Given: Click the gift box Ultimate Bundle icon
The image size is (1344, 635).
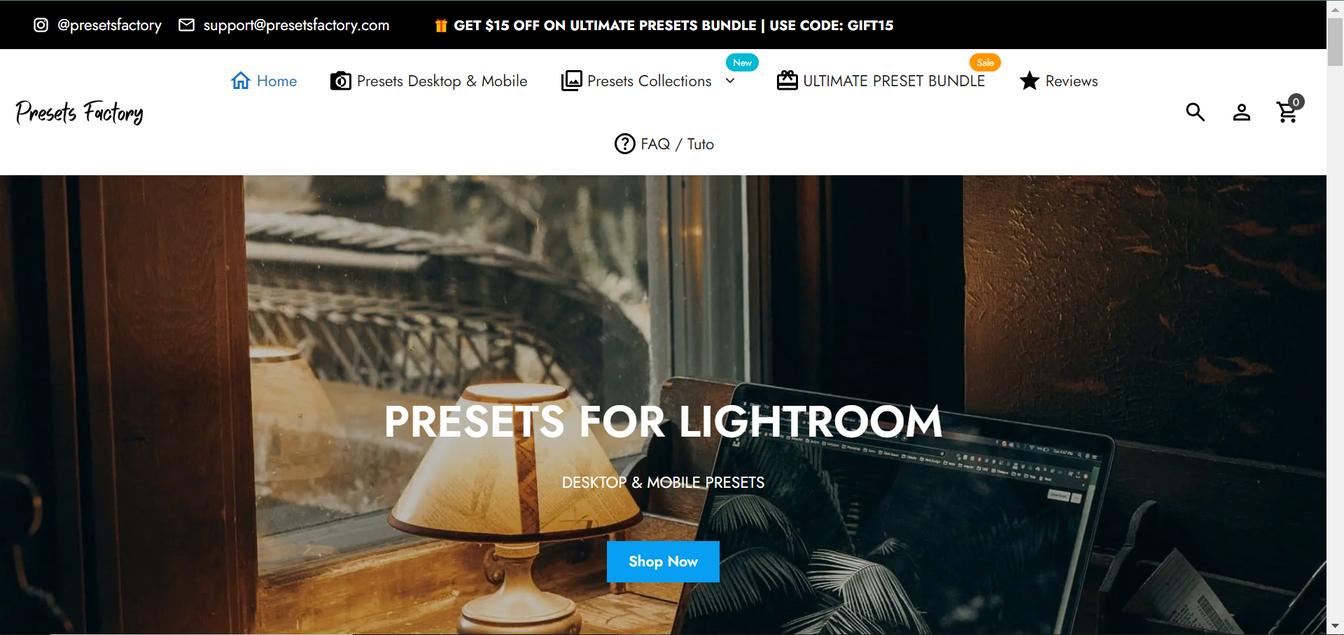Looking at the screenshot, I should point(787,81).
